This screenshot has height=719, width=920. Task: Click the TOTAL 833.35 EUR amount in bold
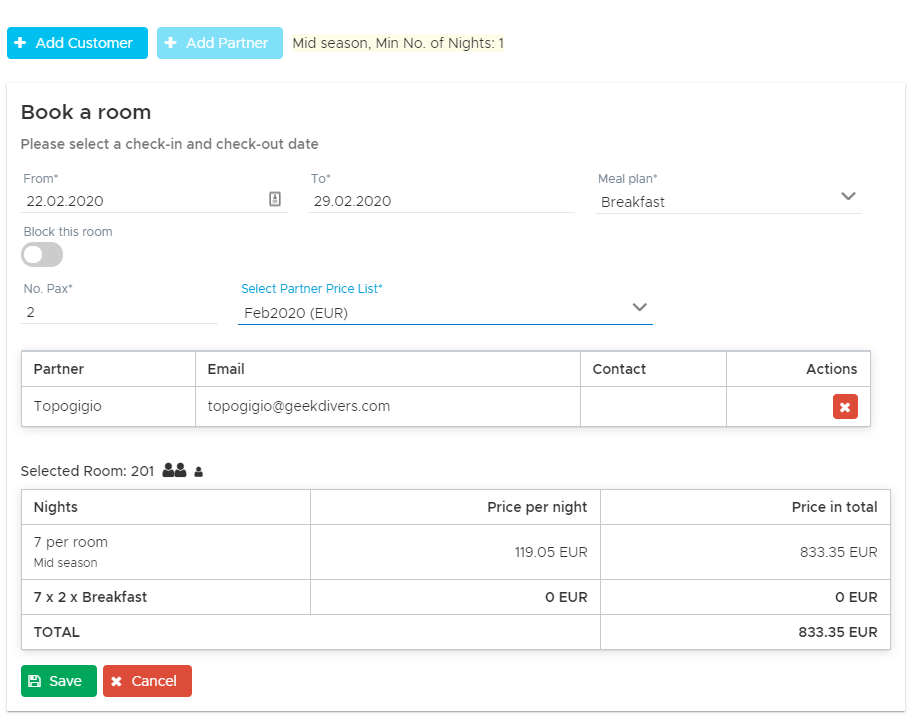click(x=837, y=632)
